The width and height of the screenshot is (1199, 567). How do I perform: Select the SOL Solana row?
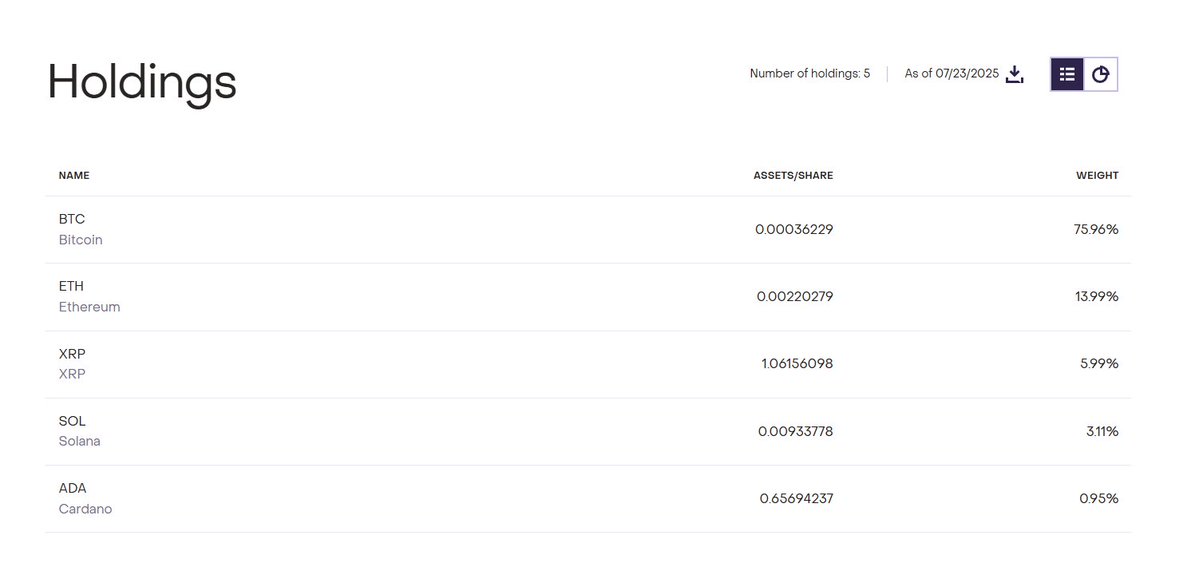[x=588, y=432]
